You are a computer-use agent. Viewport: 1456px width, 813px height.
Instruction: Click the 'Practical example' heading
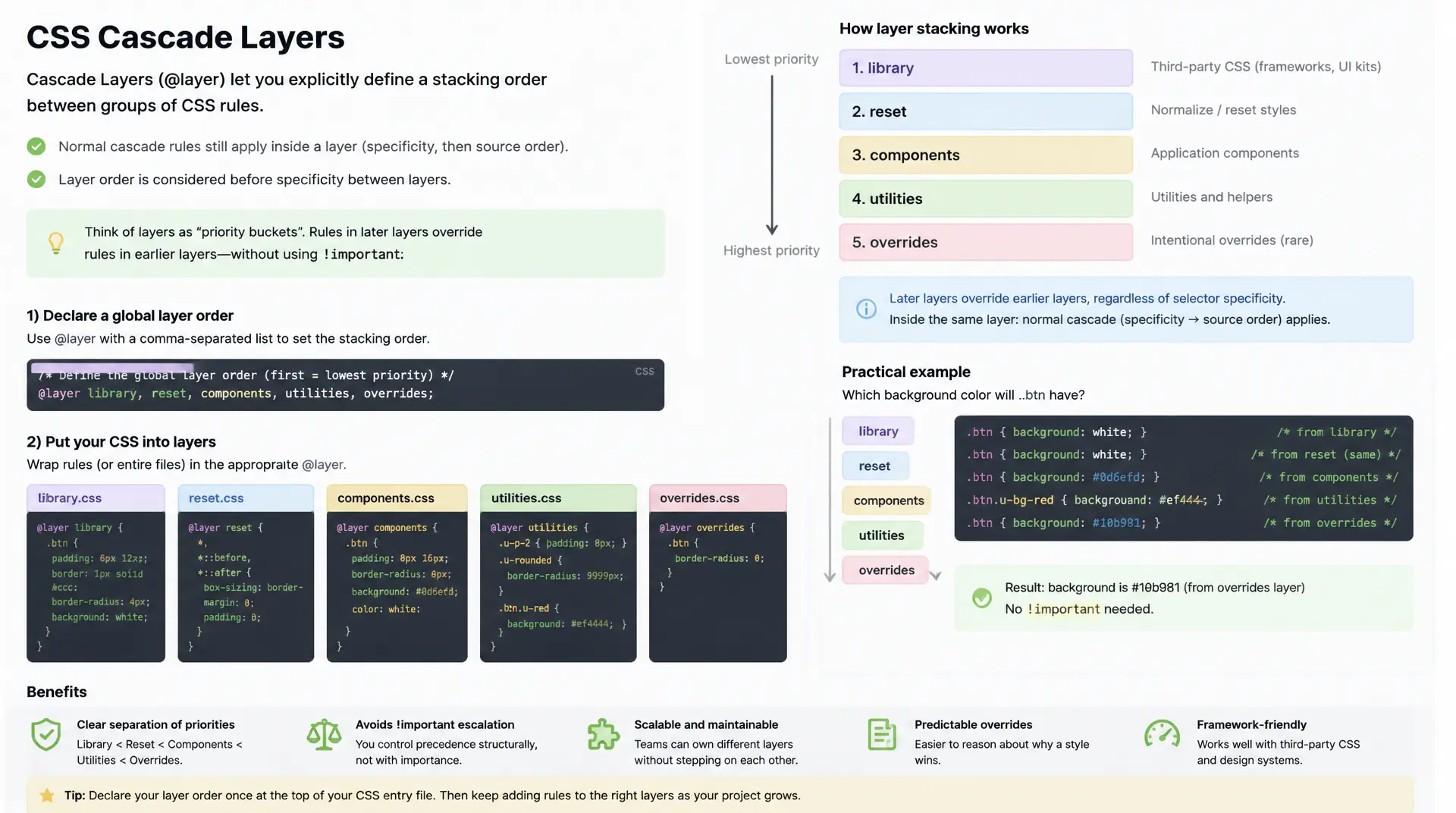[906, 372]
